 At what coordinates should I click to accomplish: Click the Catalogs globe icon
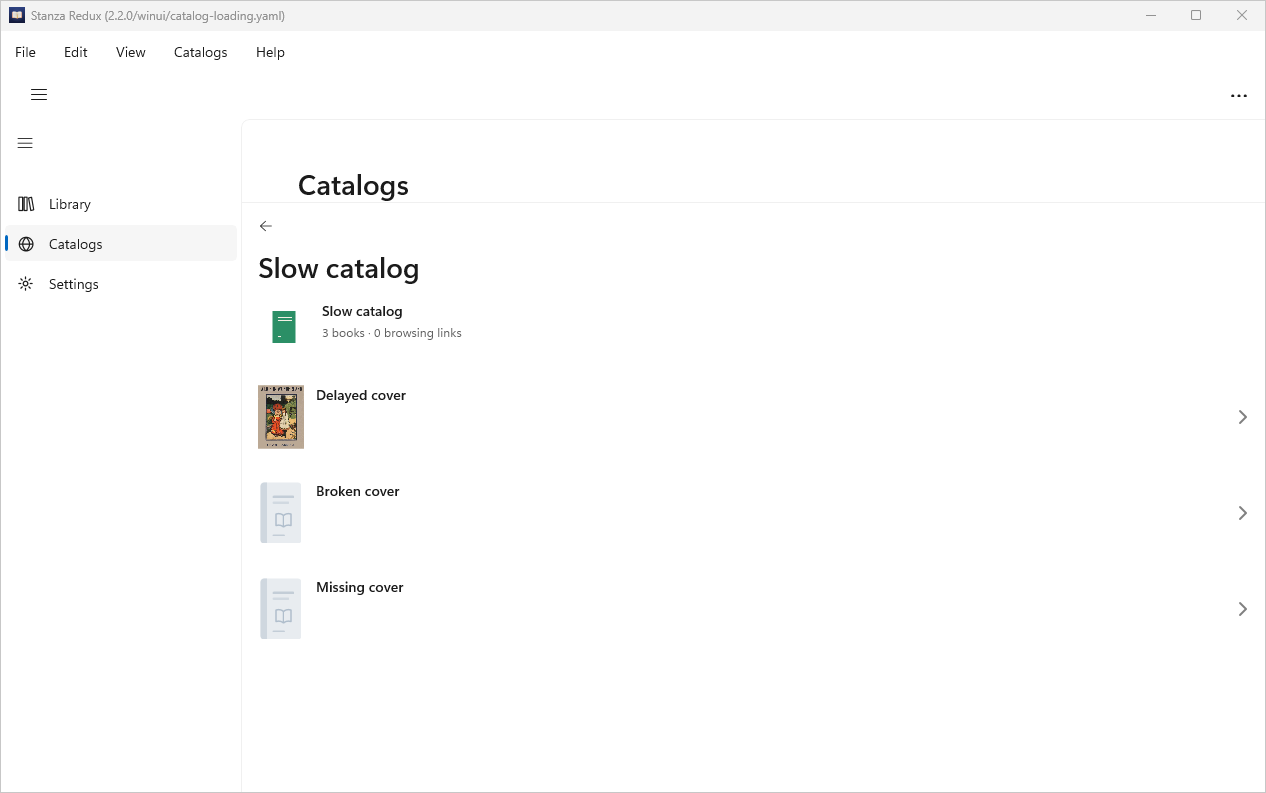point(26,244)
